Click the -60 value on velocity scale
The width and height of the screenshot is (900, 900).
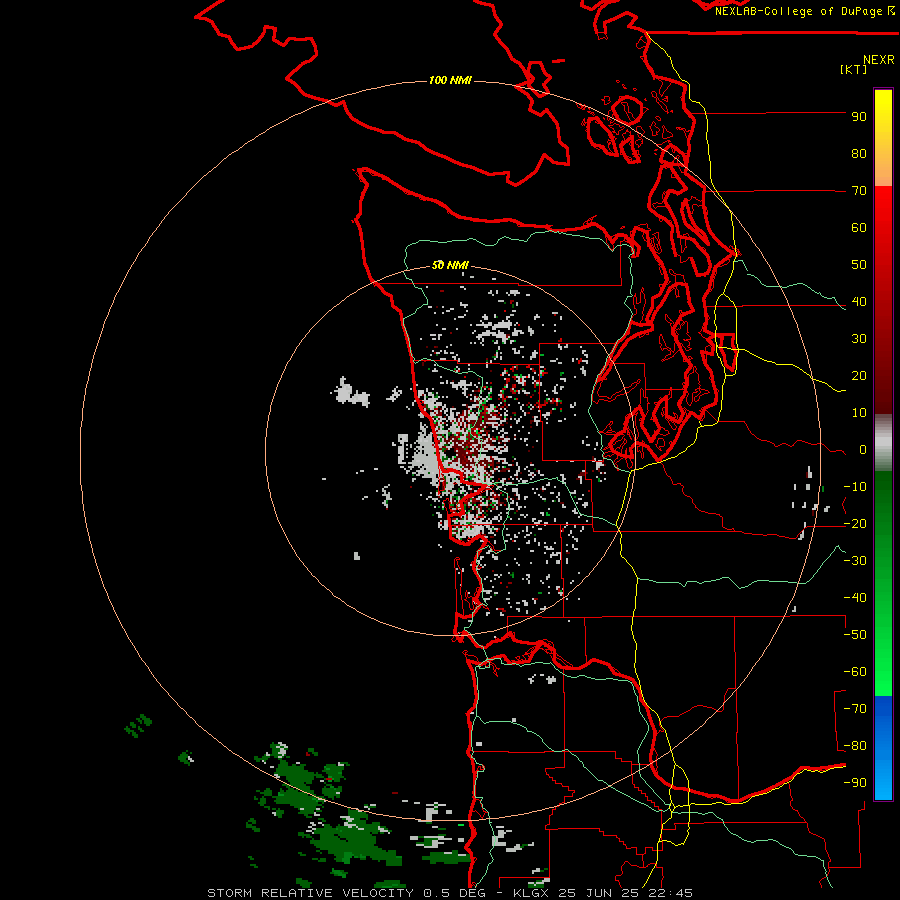[x=855, y=672]
